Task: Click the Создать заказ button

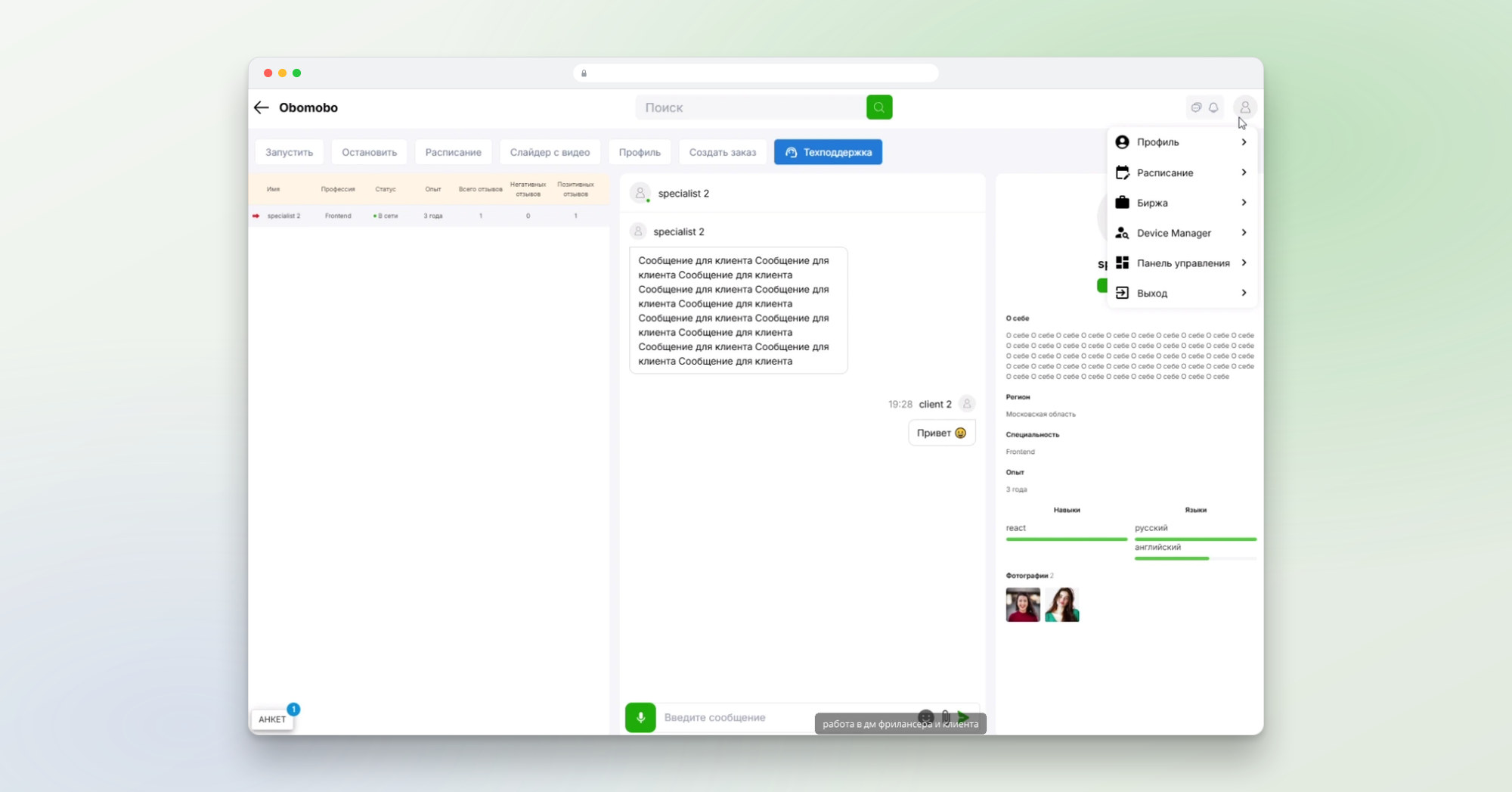Action: (723, 152)
